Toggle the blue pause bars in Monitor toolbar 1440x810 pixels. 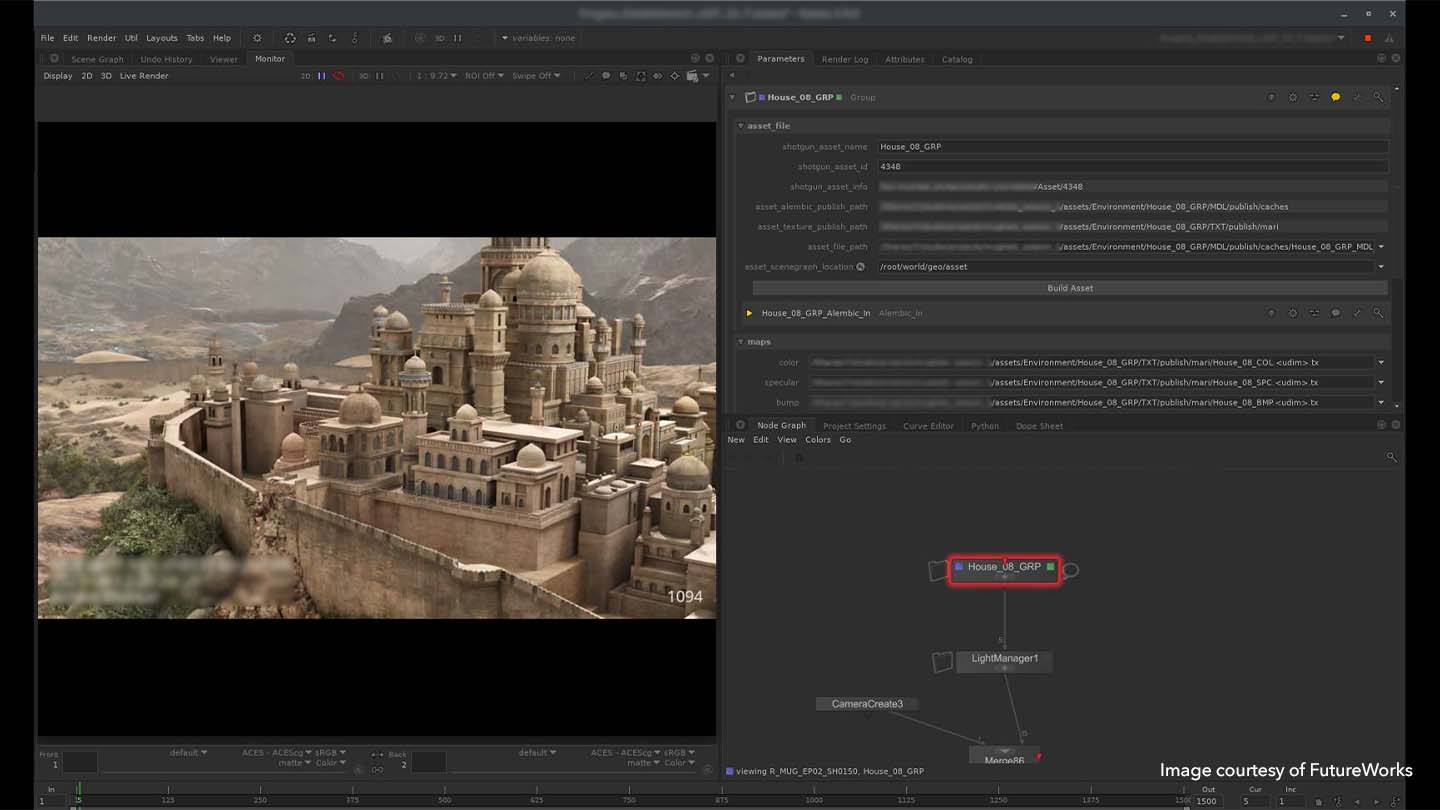[322, 76]
